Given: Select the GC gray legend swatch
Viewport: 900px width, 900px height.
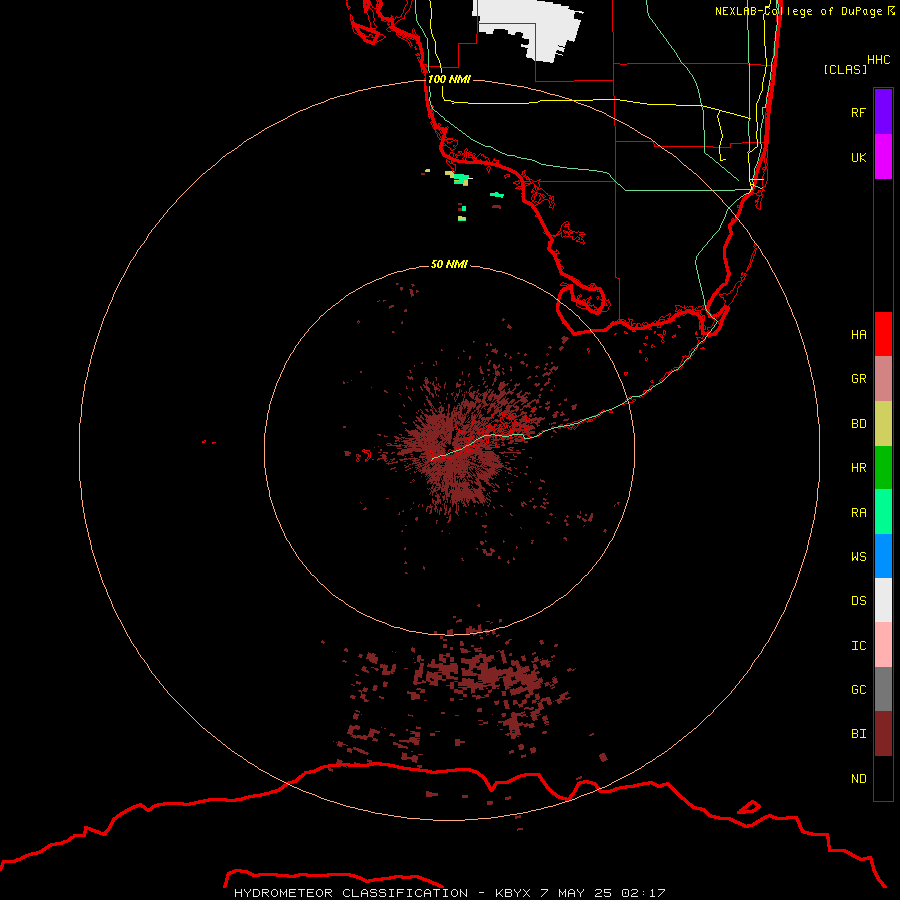Looking at the screenshot, I should (883, 689).
